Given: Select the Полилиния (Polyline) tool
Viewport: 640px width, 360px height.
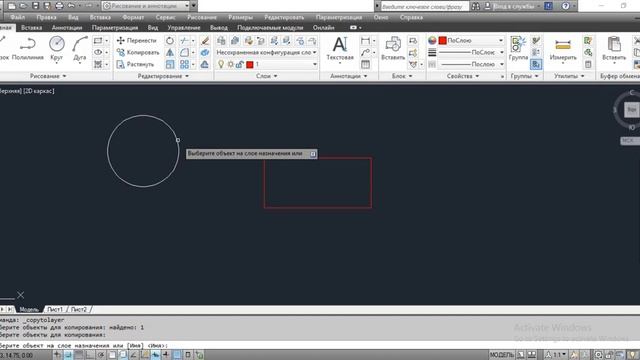Looking at the screenshot, I should pos(28,49).
